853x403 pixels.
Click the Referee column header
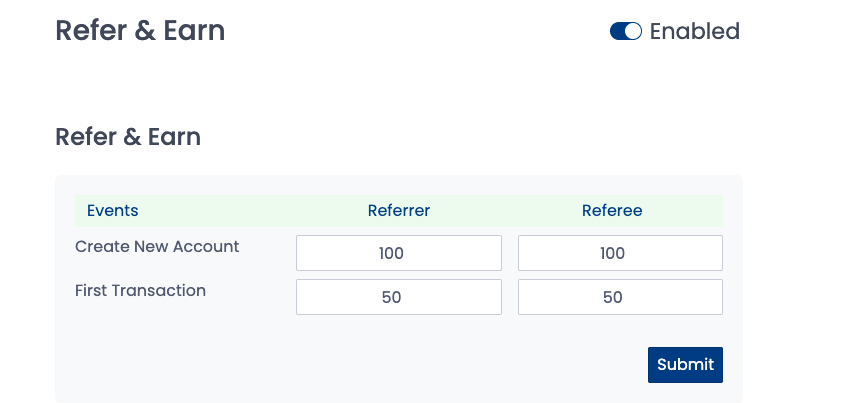(x=612, y=211)
